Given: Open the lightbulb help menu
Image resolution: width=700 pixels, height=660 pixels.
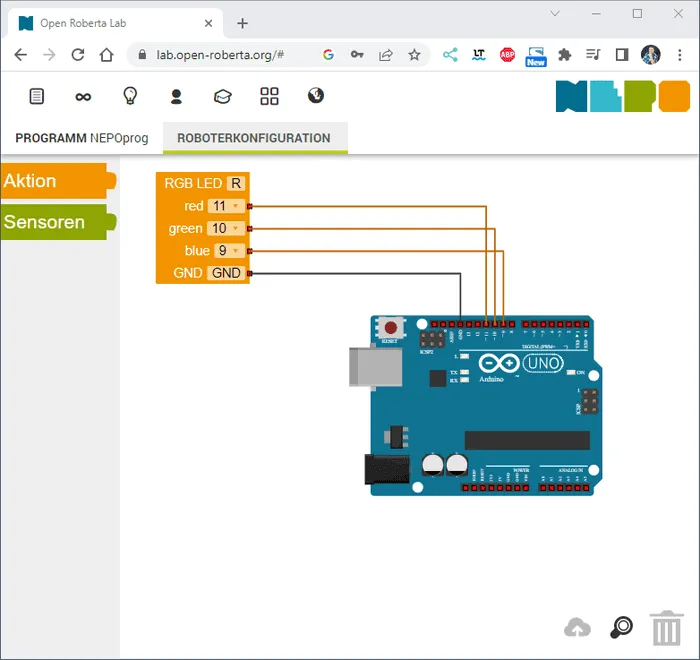Looking at the screenshot, I should coord(129,96).
